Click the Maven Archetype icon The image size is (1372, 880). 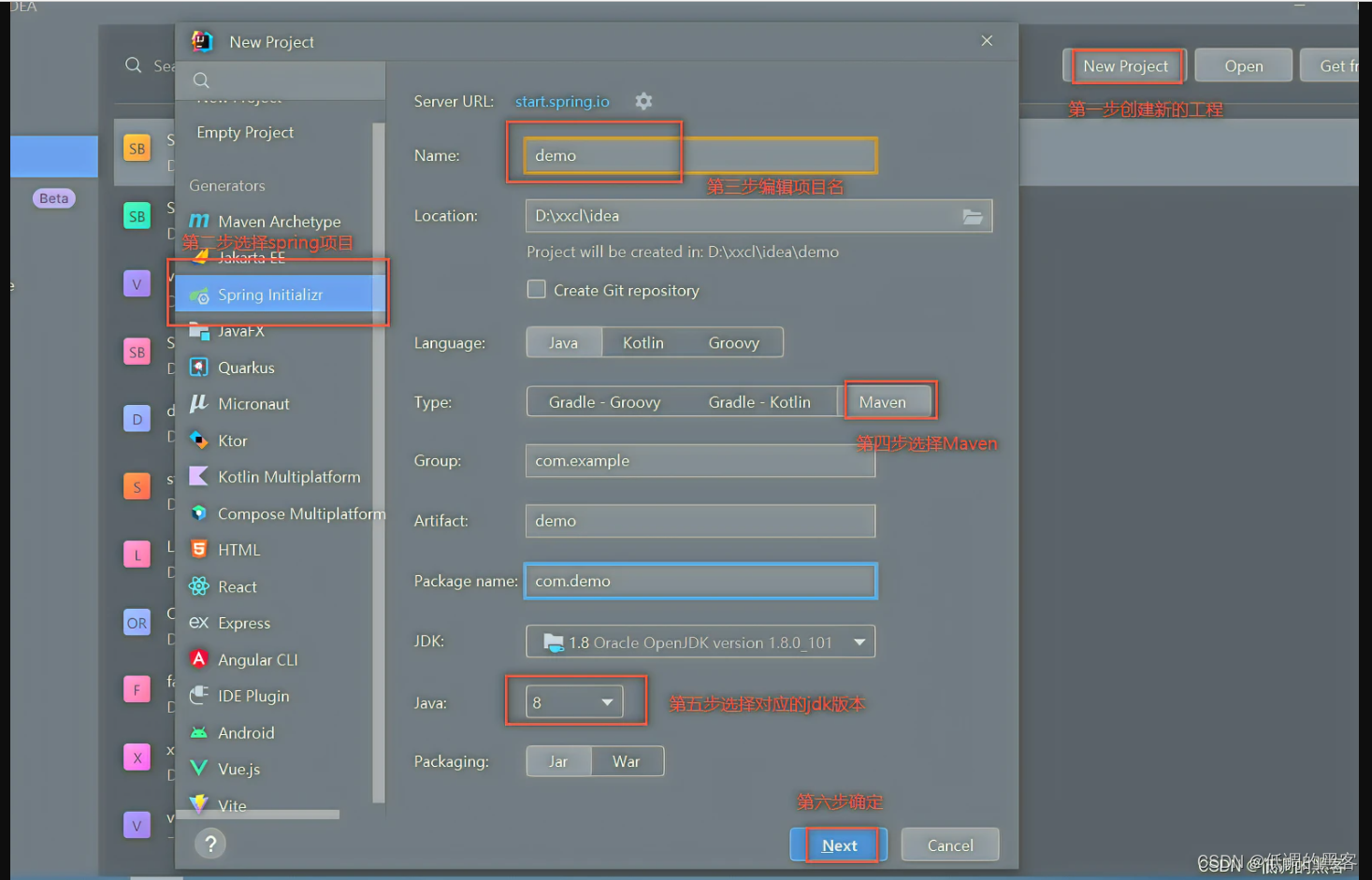[199, 222]
